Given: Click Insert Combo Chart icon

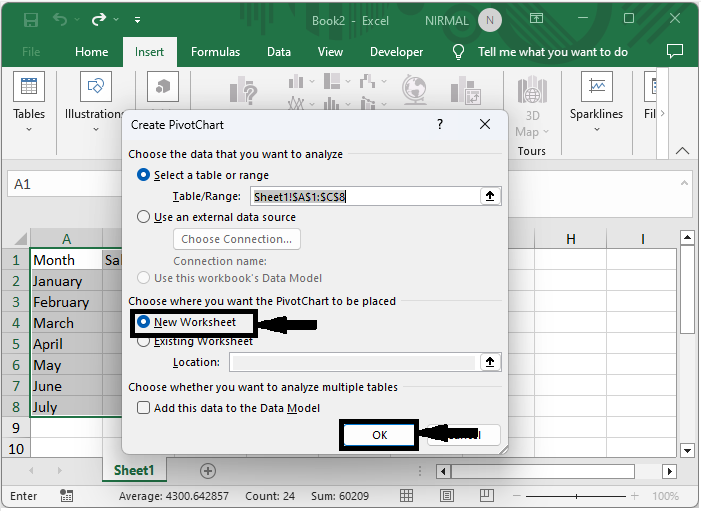Looking at the screenshot, I should pyautogui.click(x=367, y=104).
